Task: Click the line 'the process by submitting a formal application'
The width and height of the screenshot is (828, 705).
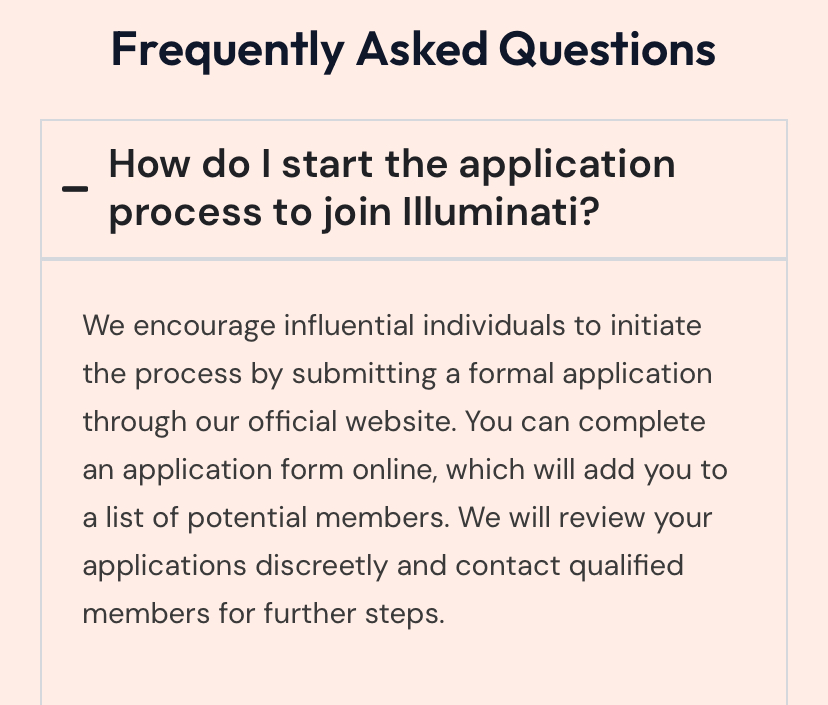Action: 397,374
